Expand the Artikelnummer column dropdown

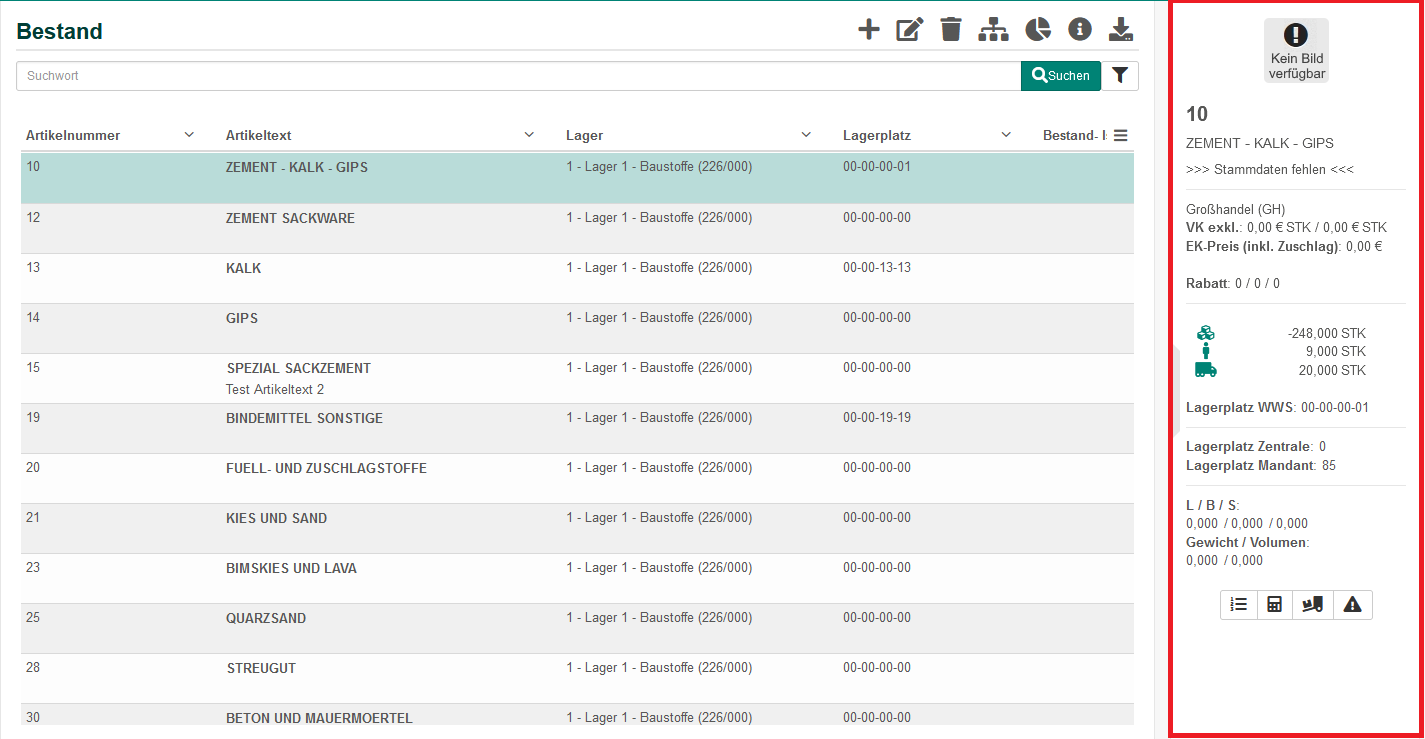189,135
